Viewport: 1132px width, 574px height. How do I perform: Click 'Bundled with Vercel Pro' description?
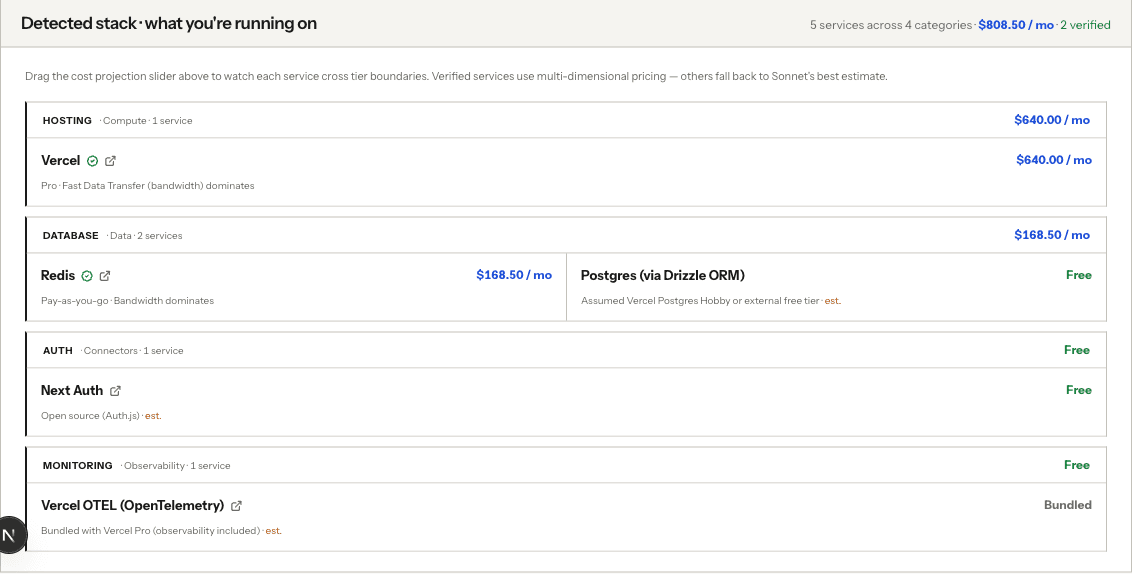[x=150, y=530]
